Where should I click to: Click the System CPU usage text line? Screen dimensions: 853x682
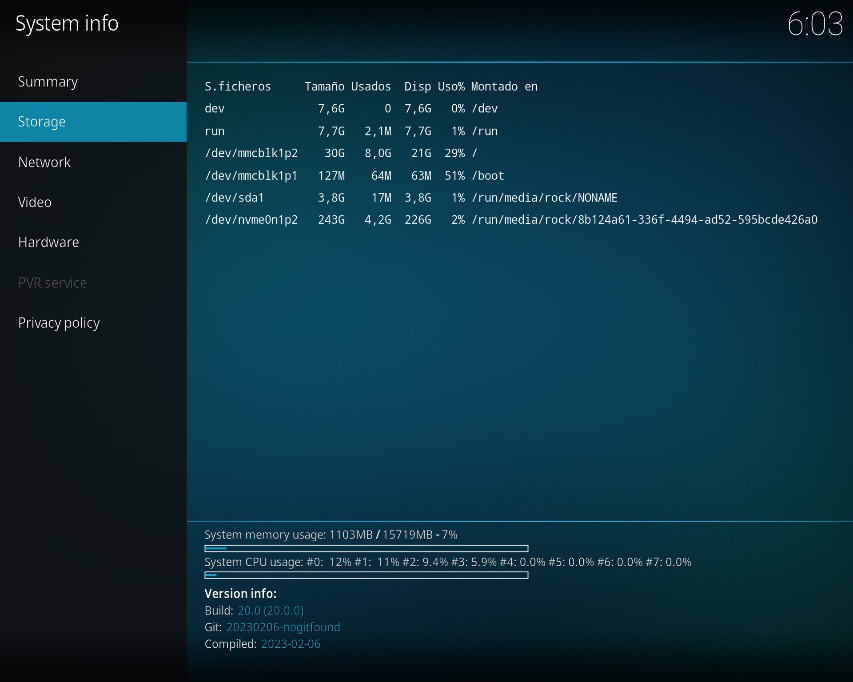click(448, 562)
